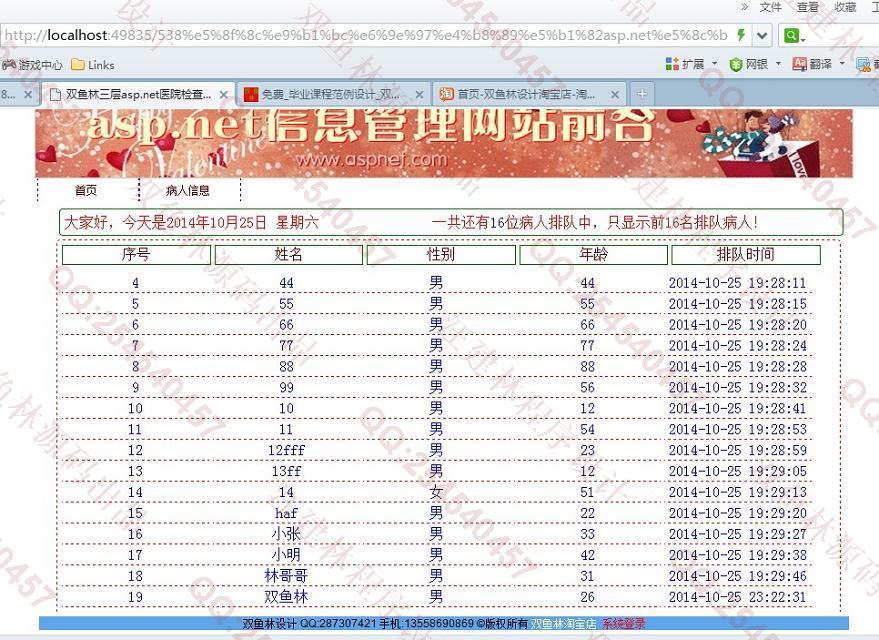Open the Links bookmarks folder
The width and height of the screenshot is (879, 640).
pos(92,65)
